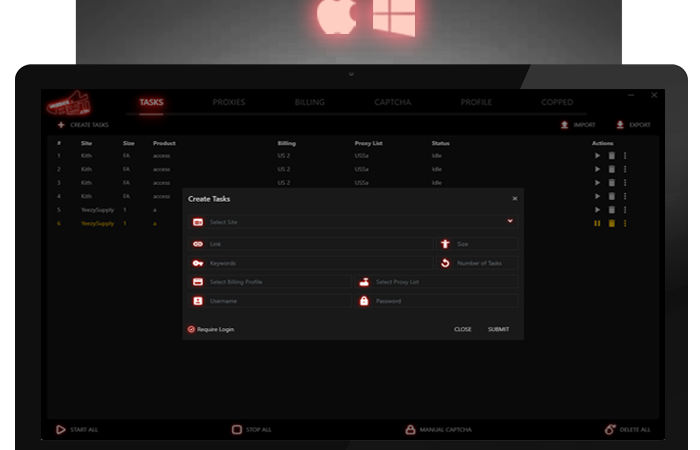Screen dimensions: 700x450
Task: Open Manual Captcha via the lock icon
Action: 410,429
